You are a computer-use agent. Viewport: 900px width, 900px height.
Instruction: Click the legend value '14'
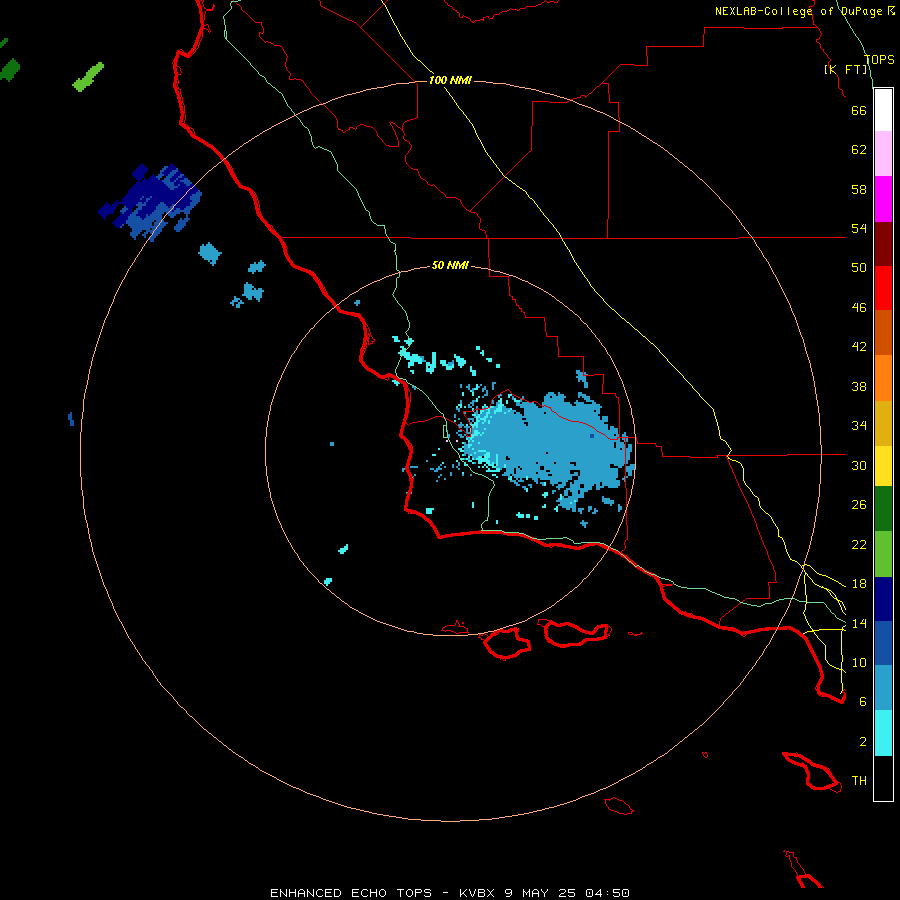coord(859,623)
